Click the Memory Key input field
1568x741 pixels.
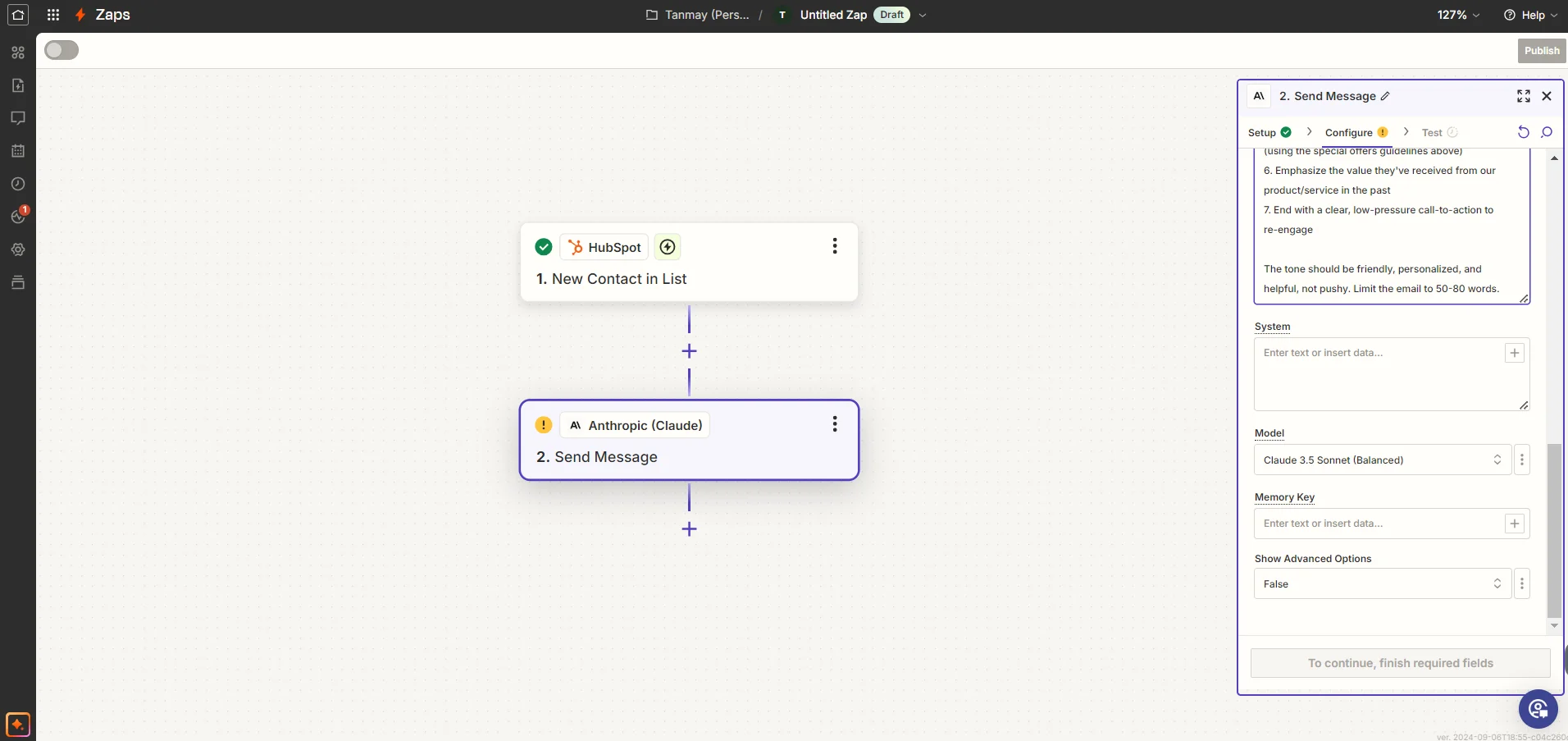(1392, 524)
